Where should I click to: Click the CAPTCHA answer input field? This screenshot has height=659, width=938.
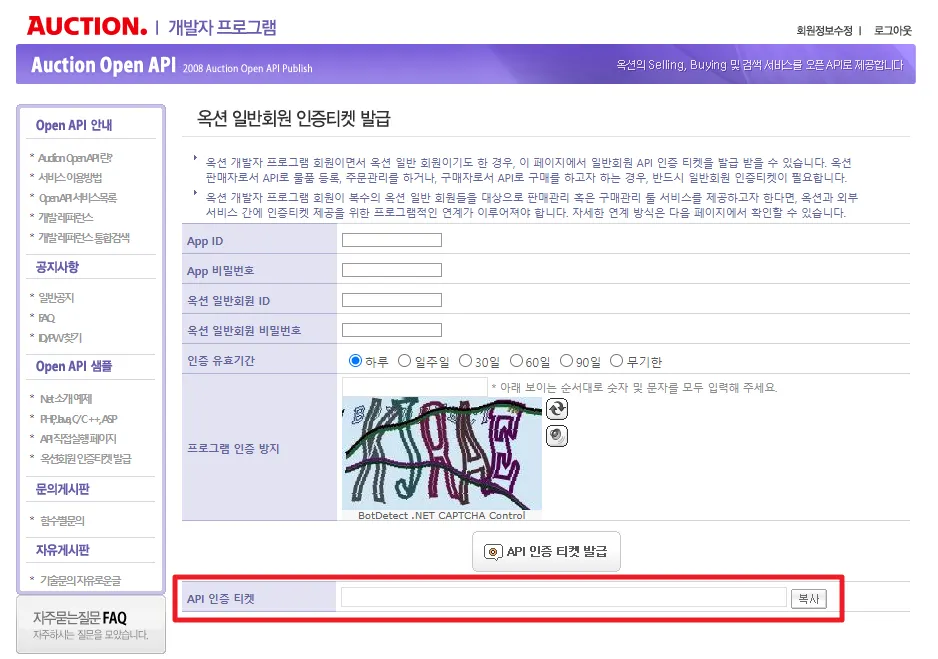[x=415, y=386]
